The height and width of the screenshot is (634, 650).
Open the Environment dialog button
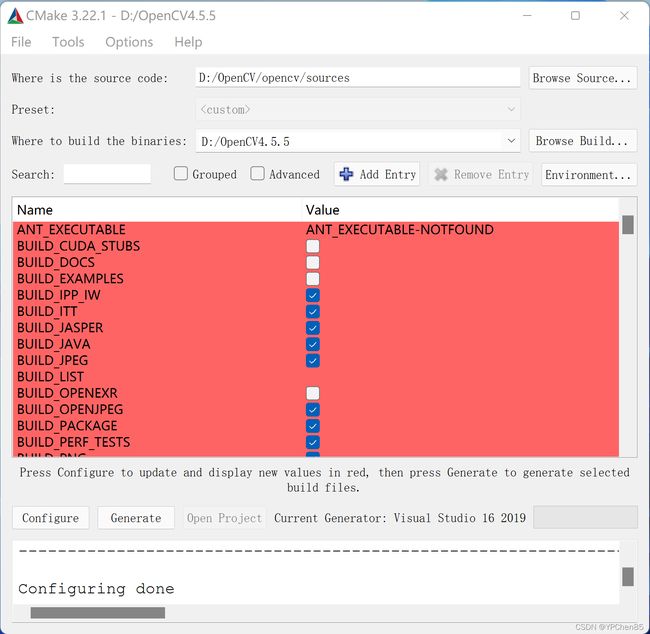(588, 175)
